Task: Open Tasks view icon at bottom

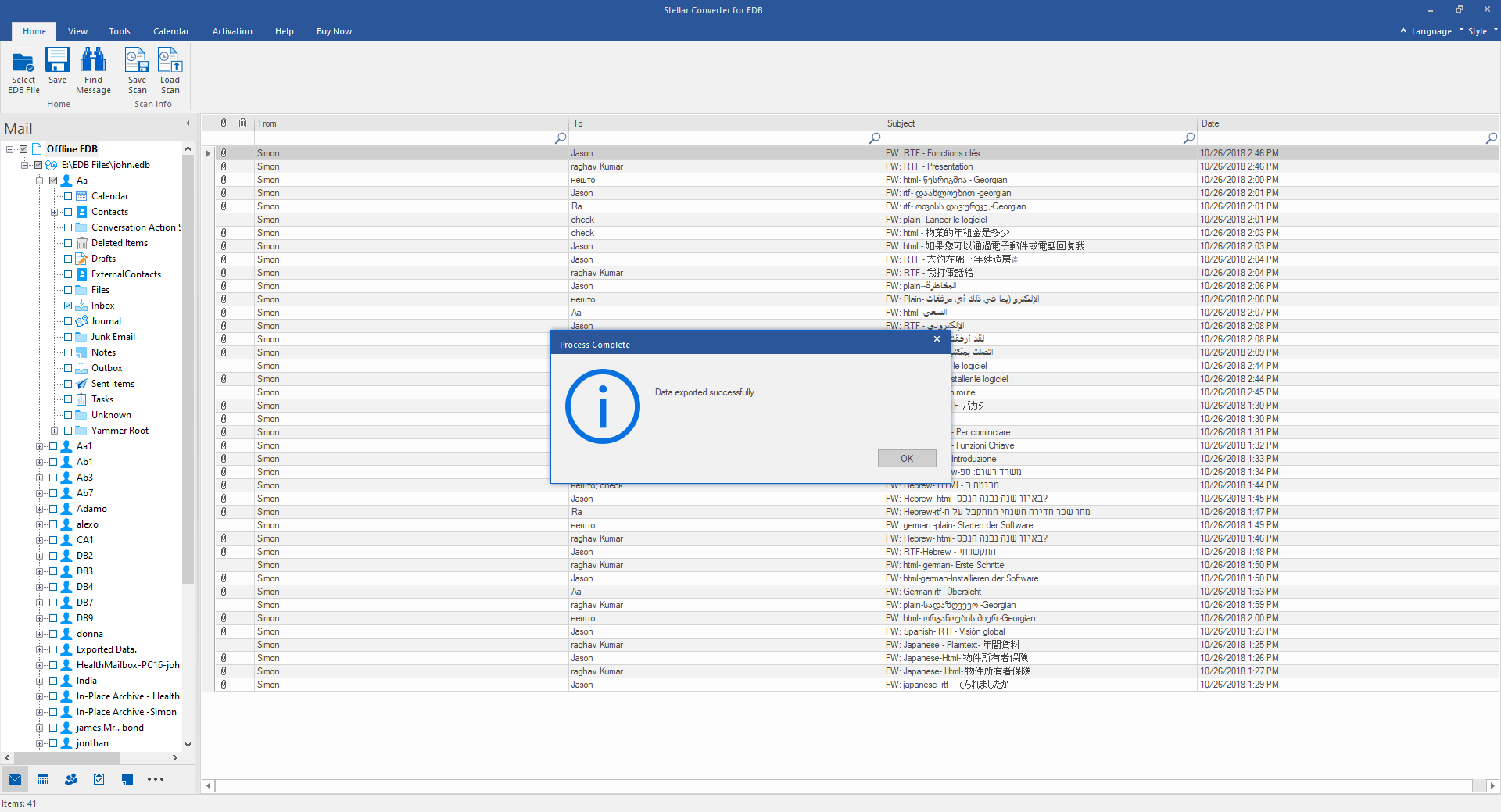Action: point(99,779)
